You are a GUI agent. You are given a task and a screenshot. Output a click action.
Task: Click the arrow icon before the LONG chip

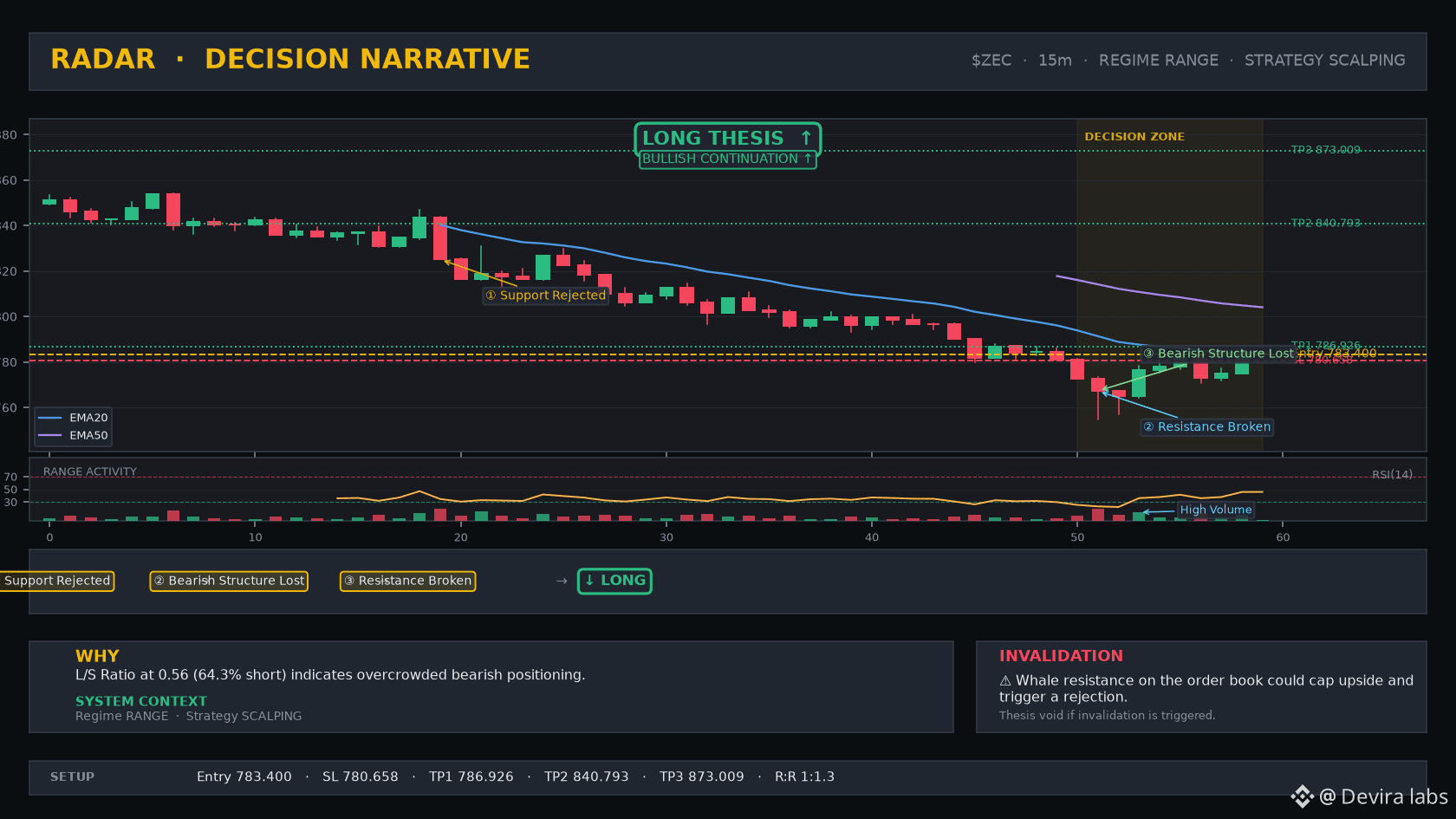pyautogui.click(x=562, y=581)
